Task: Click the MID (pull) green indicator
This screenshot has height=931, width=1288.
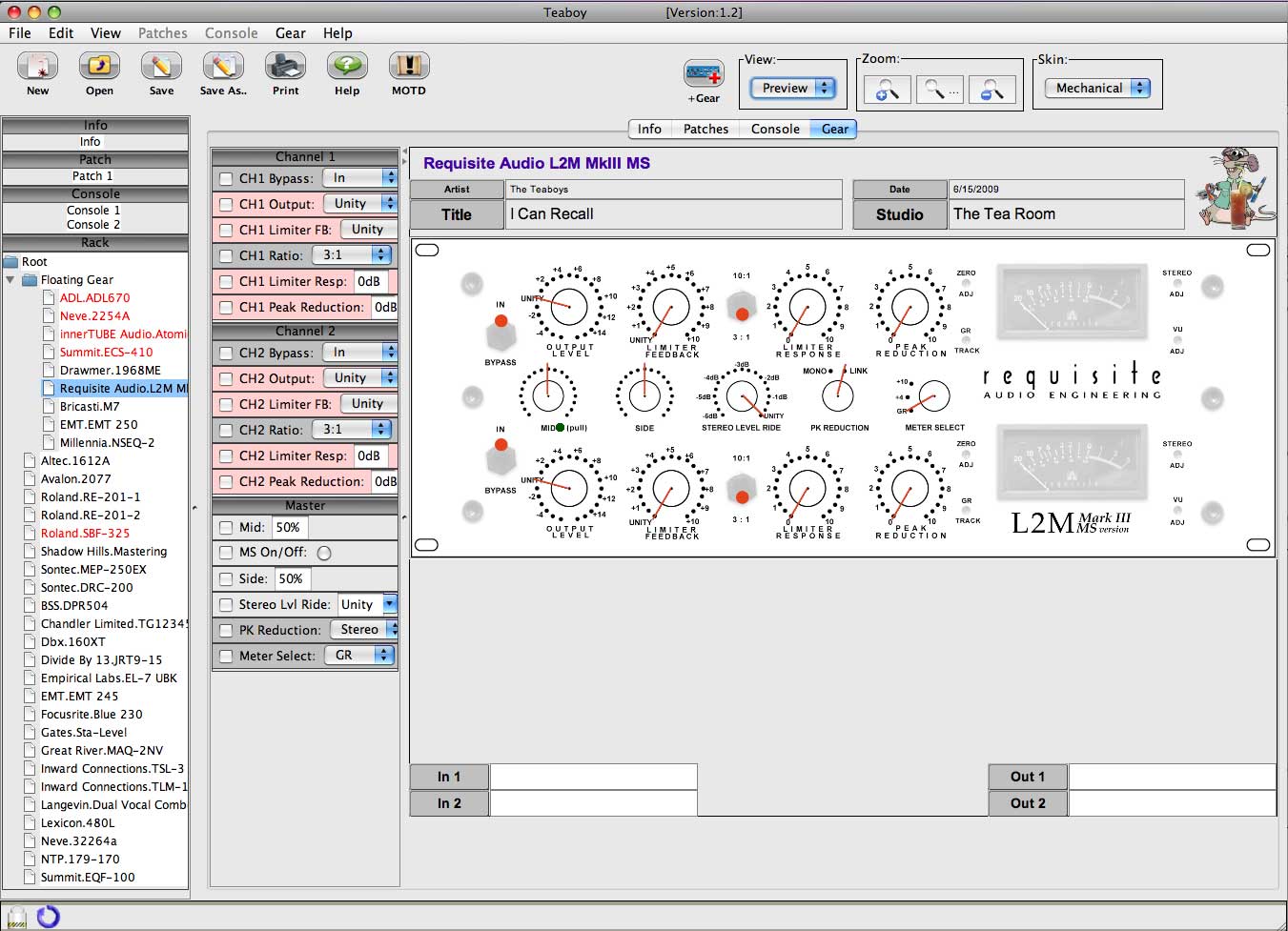Action: coord(560,428)
